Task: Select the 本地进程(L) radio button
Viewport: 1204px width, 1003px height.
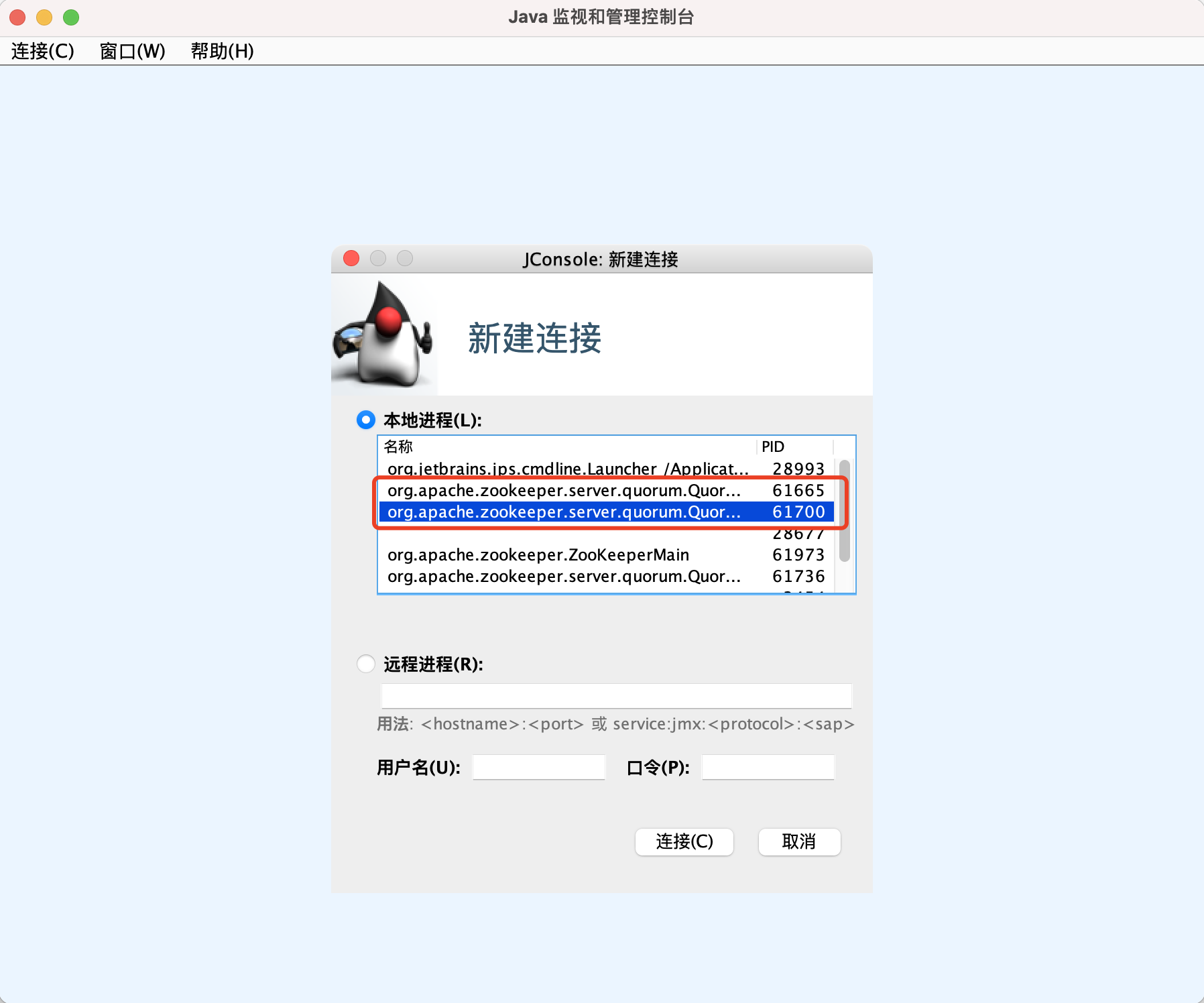Action: click(365, 420)
